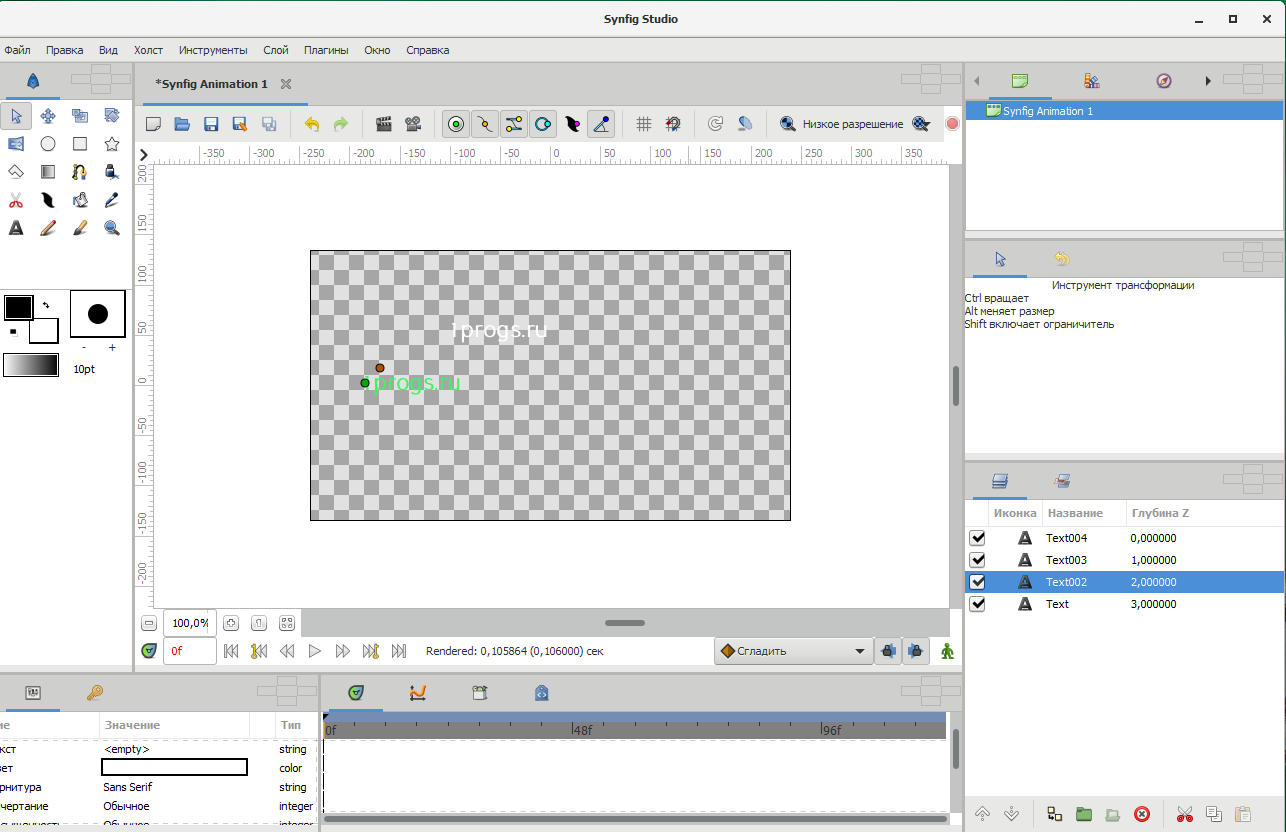Open the Плагины menu

click(x=326, y=50)
